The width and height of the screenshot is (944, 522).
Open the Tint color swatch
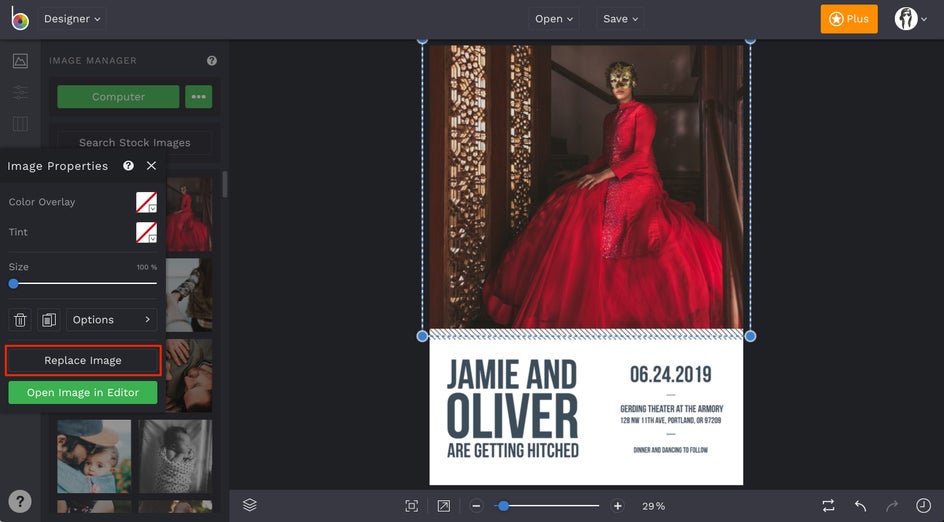click(146, 232)
